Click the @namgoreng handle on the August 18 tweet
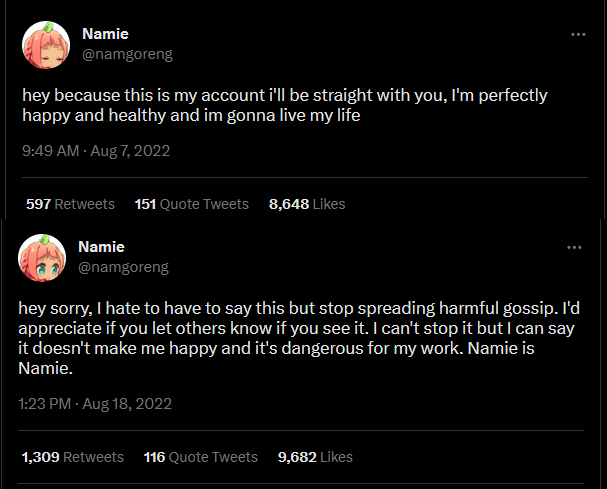Screen dimensions: 607x489 pos(124,267)
